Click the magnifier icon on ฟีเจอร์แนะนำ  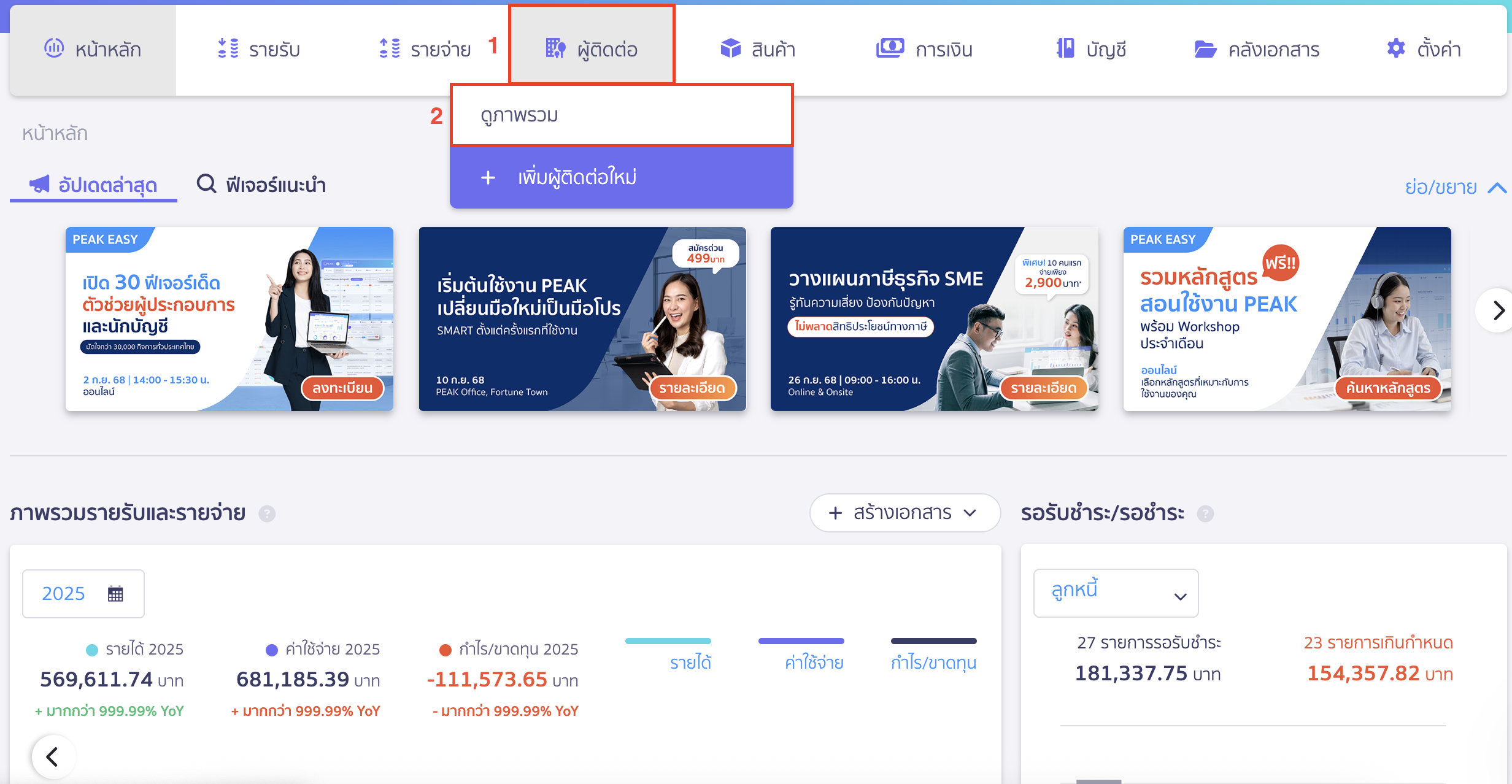(207, 183)
